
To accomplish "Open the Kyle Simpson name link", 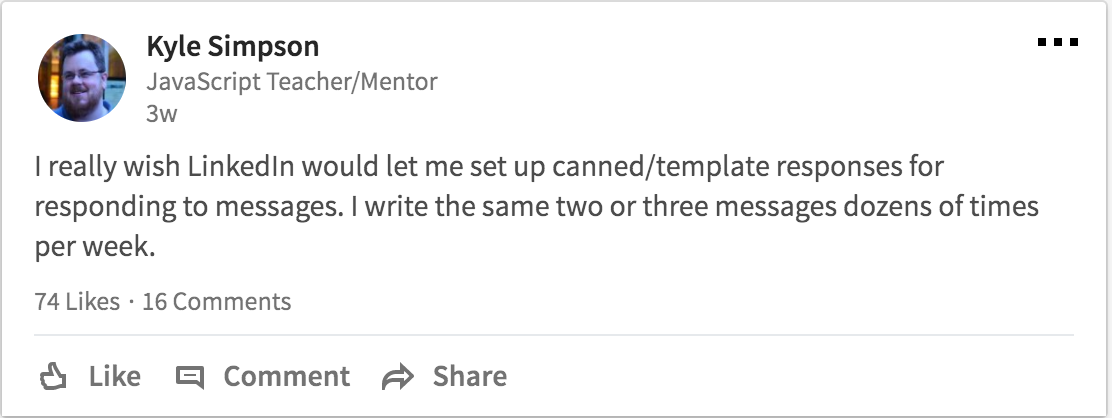I will pyautogui.click(x=233, y=47).
